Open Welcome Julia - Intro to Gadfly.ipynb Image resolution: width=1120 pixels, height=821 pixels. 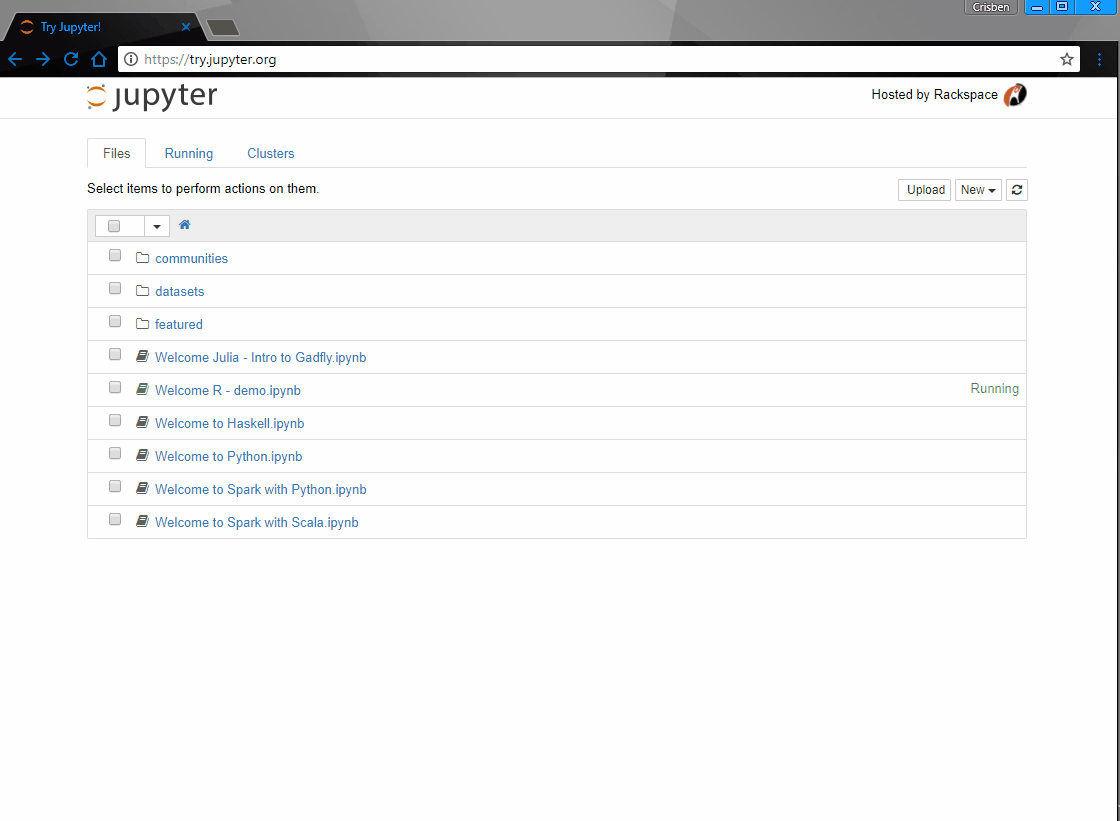261,357
